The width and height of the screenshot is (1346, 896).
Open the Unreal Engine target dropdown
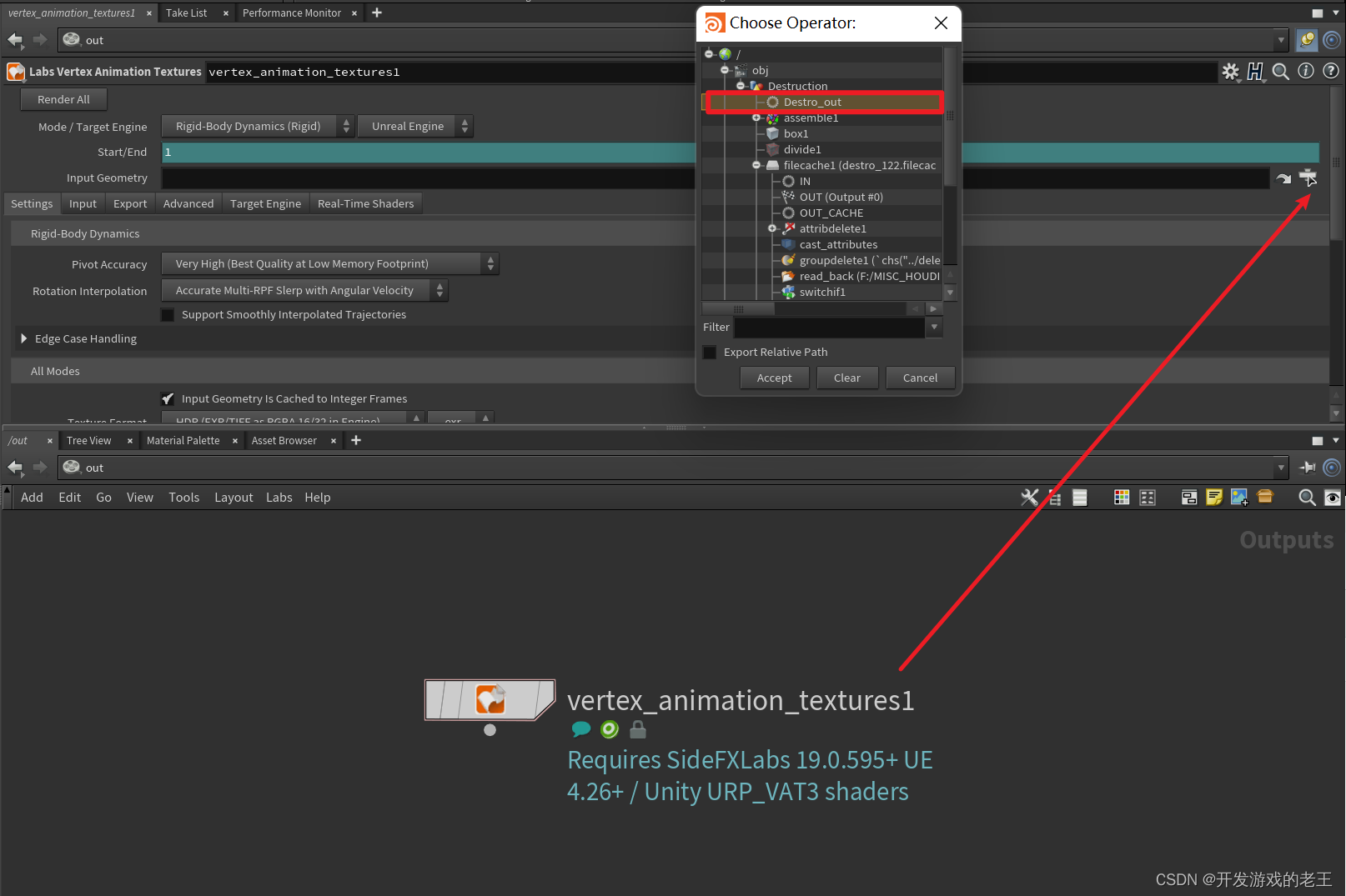coord(415,126)
